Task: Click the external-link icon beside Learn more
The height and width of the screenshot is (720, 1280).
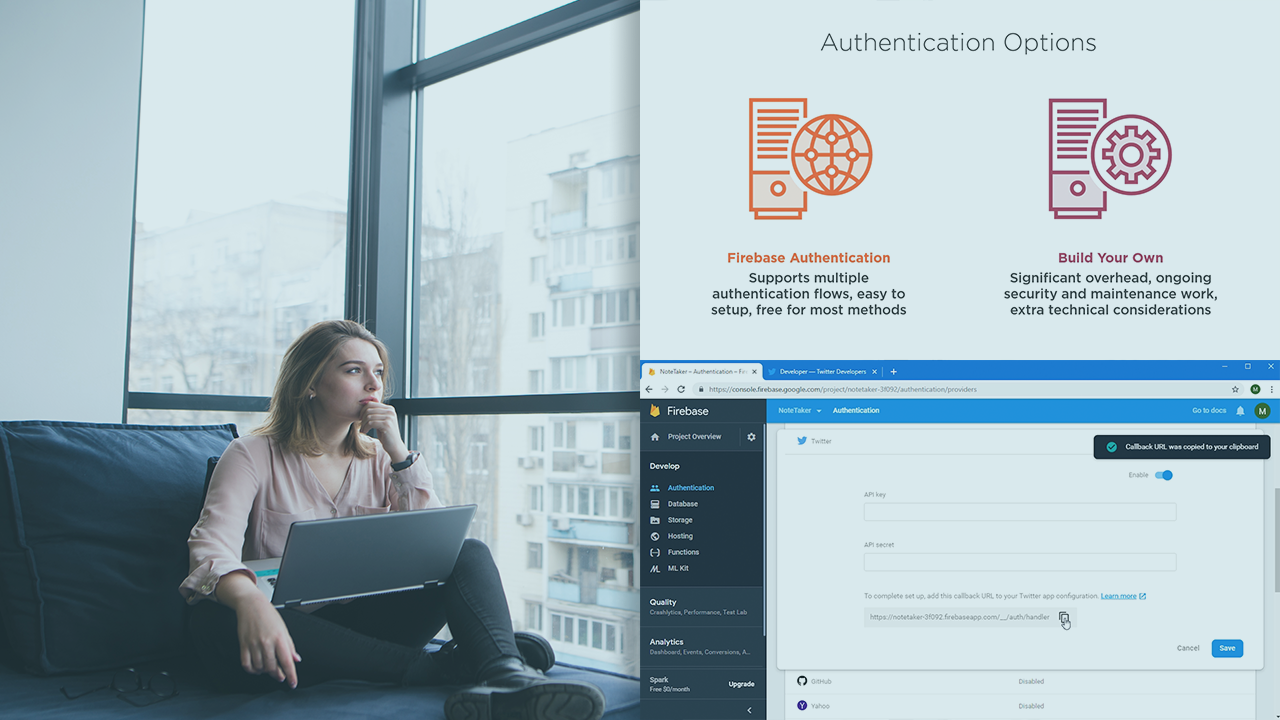Action: (1143, 596)
